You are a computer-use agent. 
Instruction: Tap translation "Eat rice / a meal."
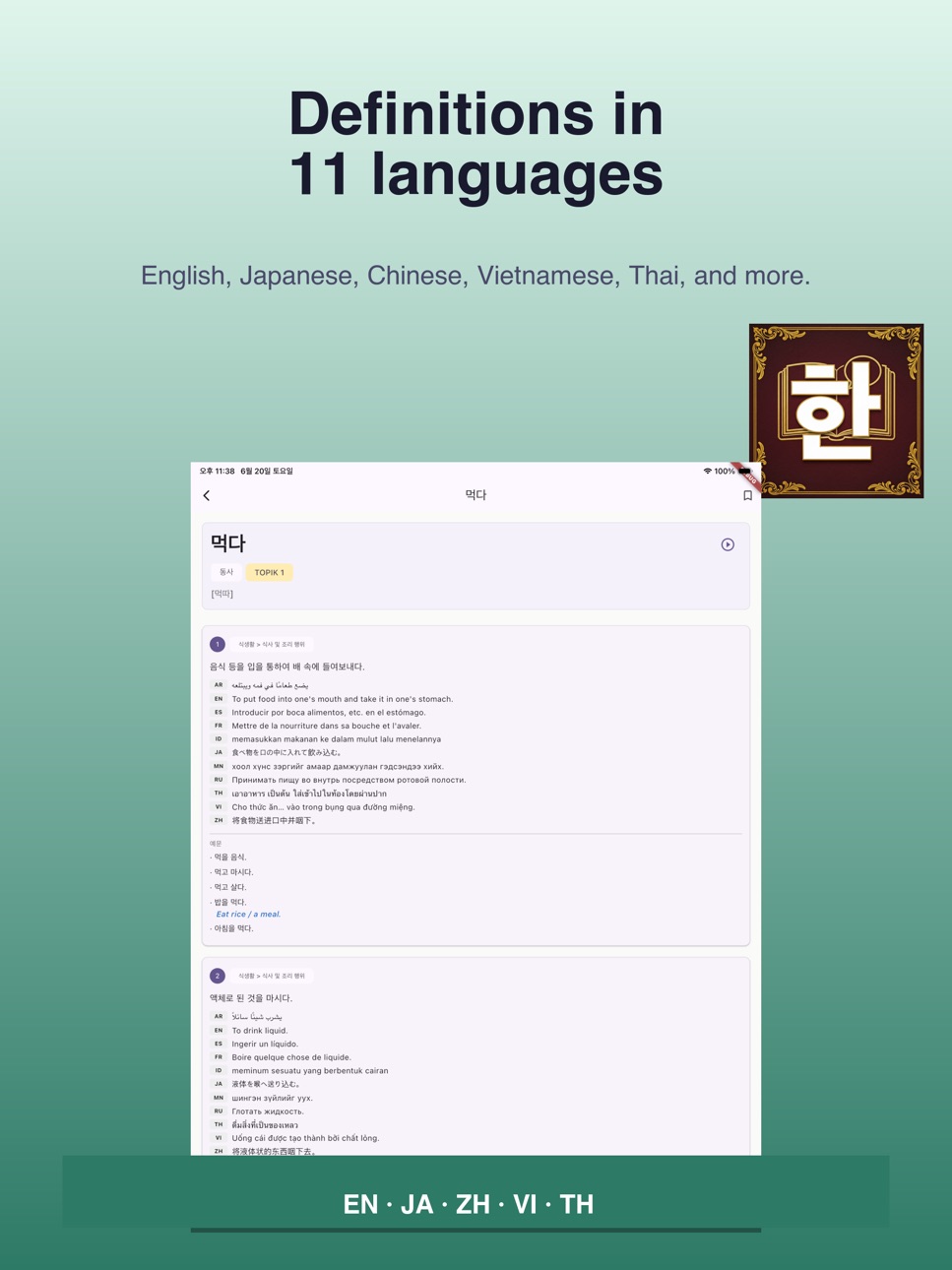coord(248,915)
